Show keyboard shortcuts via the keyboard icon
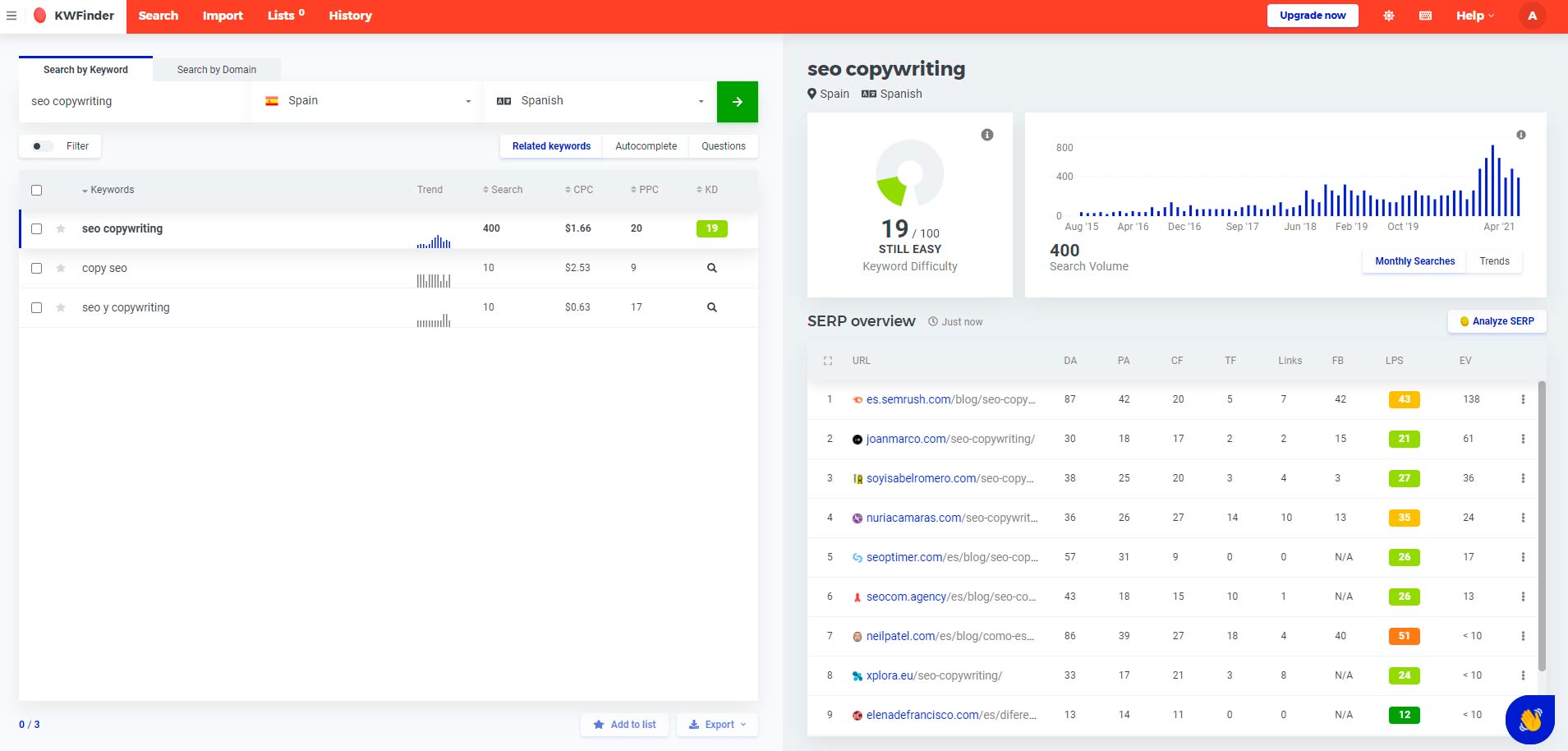Screen dimensions: 1568x751 1425,15
